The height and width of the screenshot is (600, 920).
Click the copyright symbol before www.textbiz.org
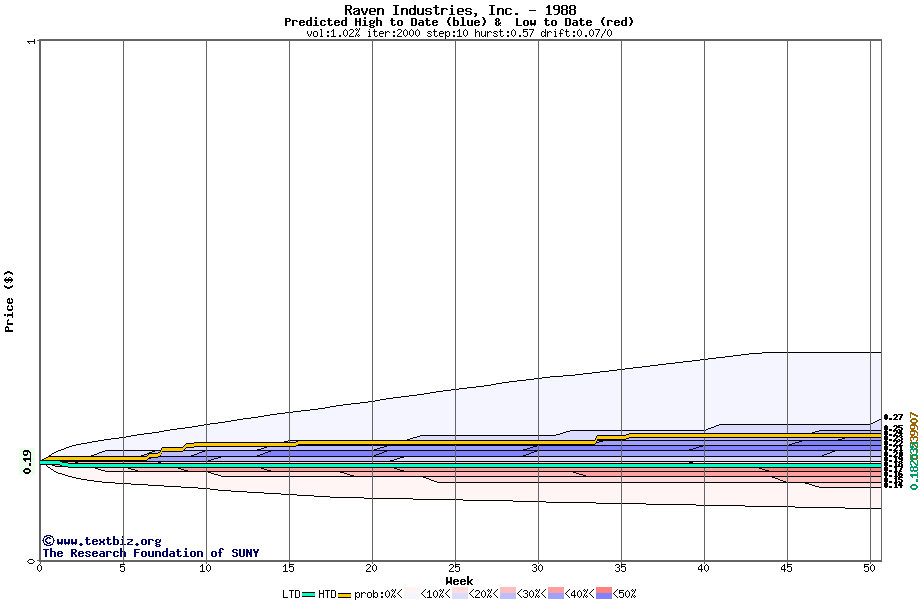click(x=47, y=541)
